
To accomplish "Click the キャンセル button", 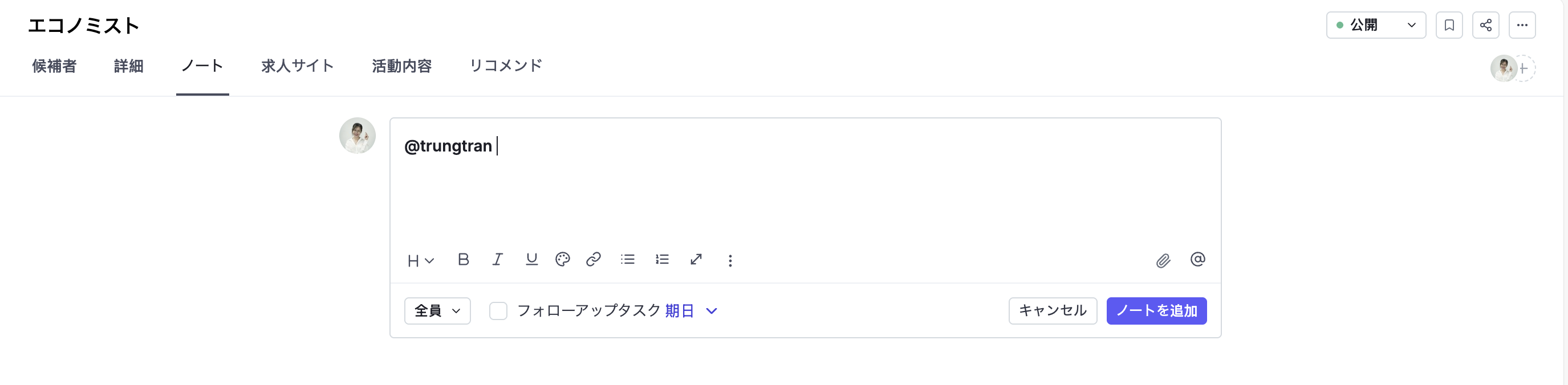I will [x=1053, y=311].
